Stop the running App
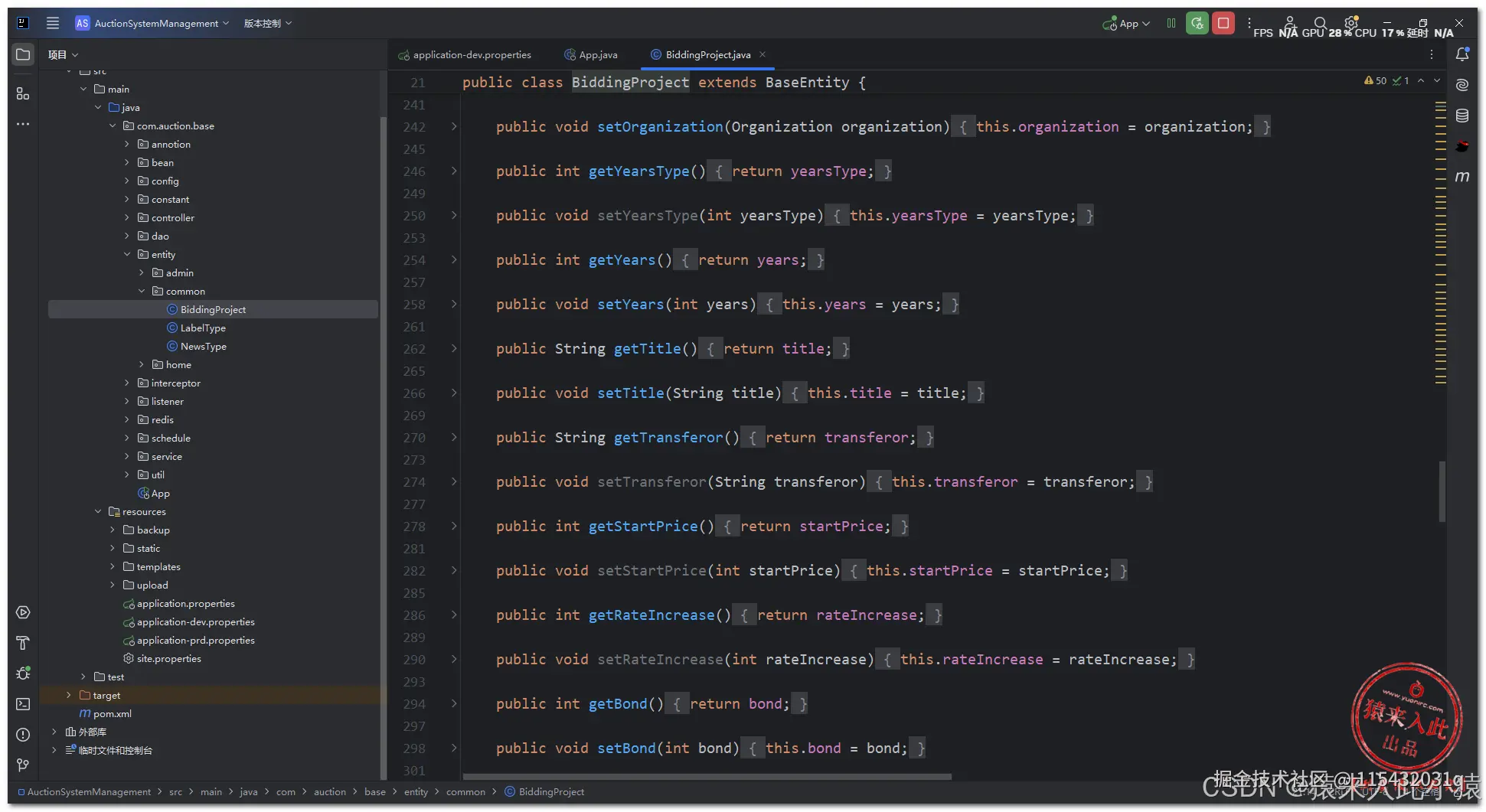The width and height of the screenshot is (1486, 812). tap(1223, 23)
